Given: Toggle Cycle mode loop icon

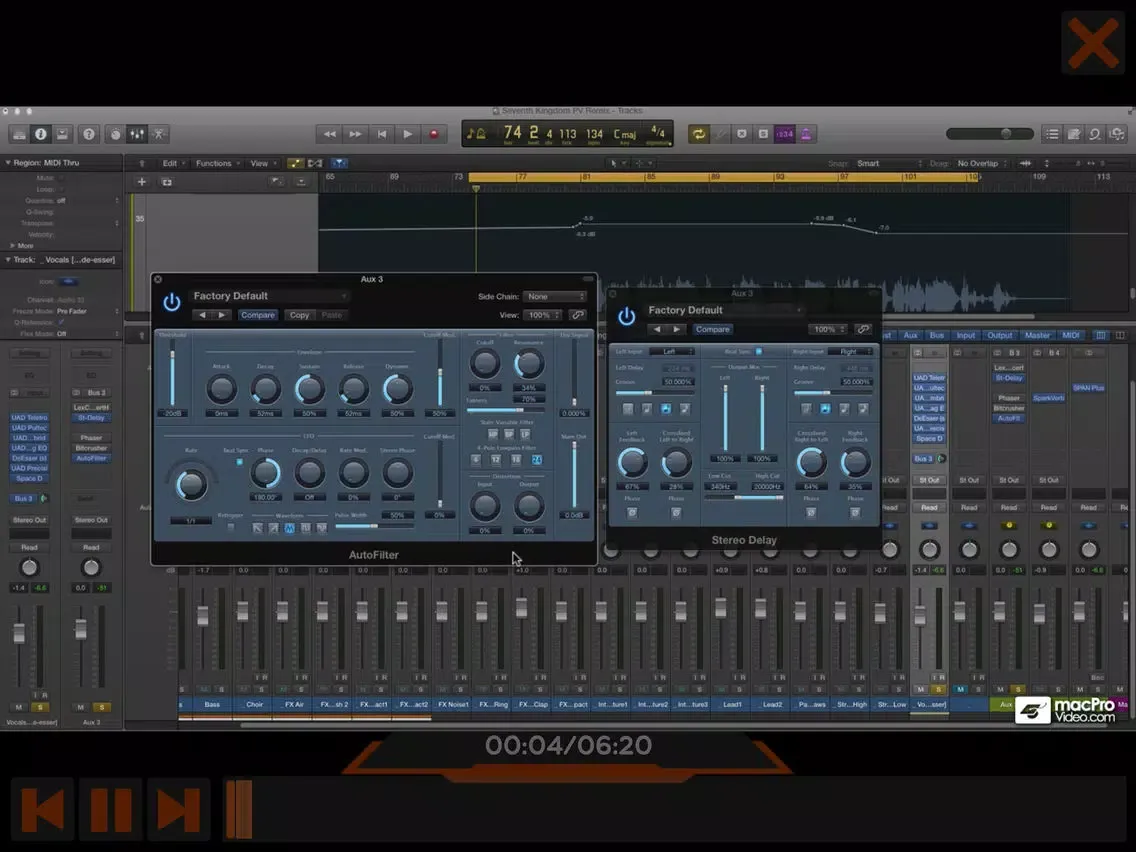Looking at the screenshot, I should [x=698, y=134].
